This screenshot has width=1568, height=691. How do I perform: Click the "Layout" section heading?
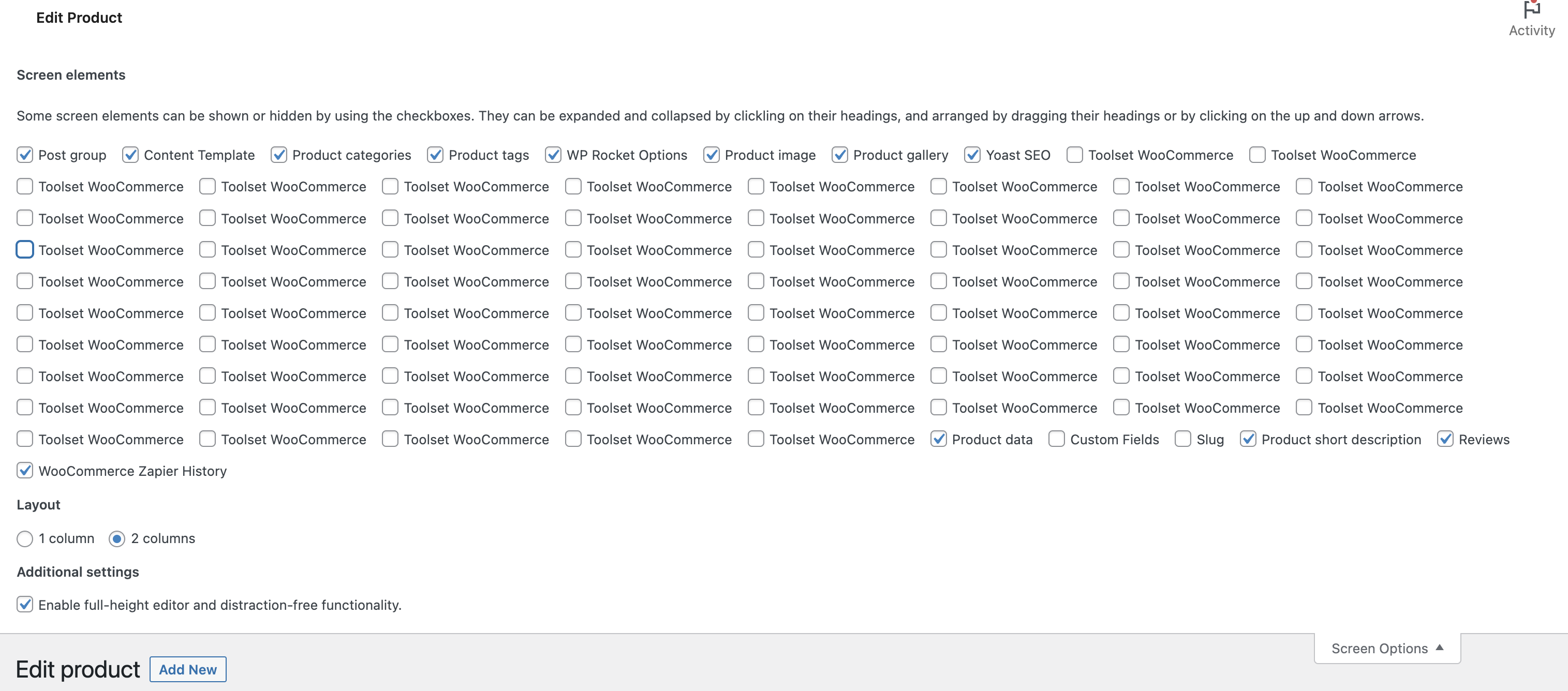click(x=38, y=505)
